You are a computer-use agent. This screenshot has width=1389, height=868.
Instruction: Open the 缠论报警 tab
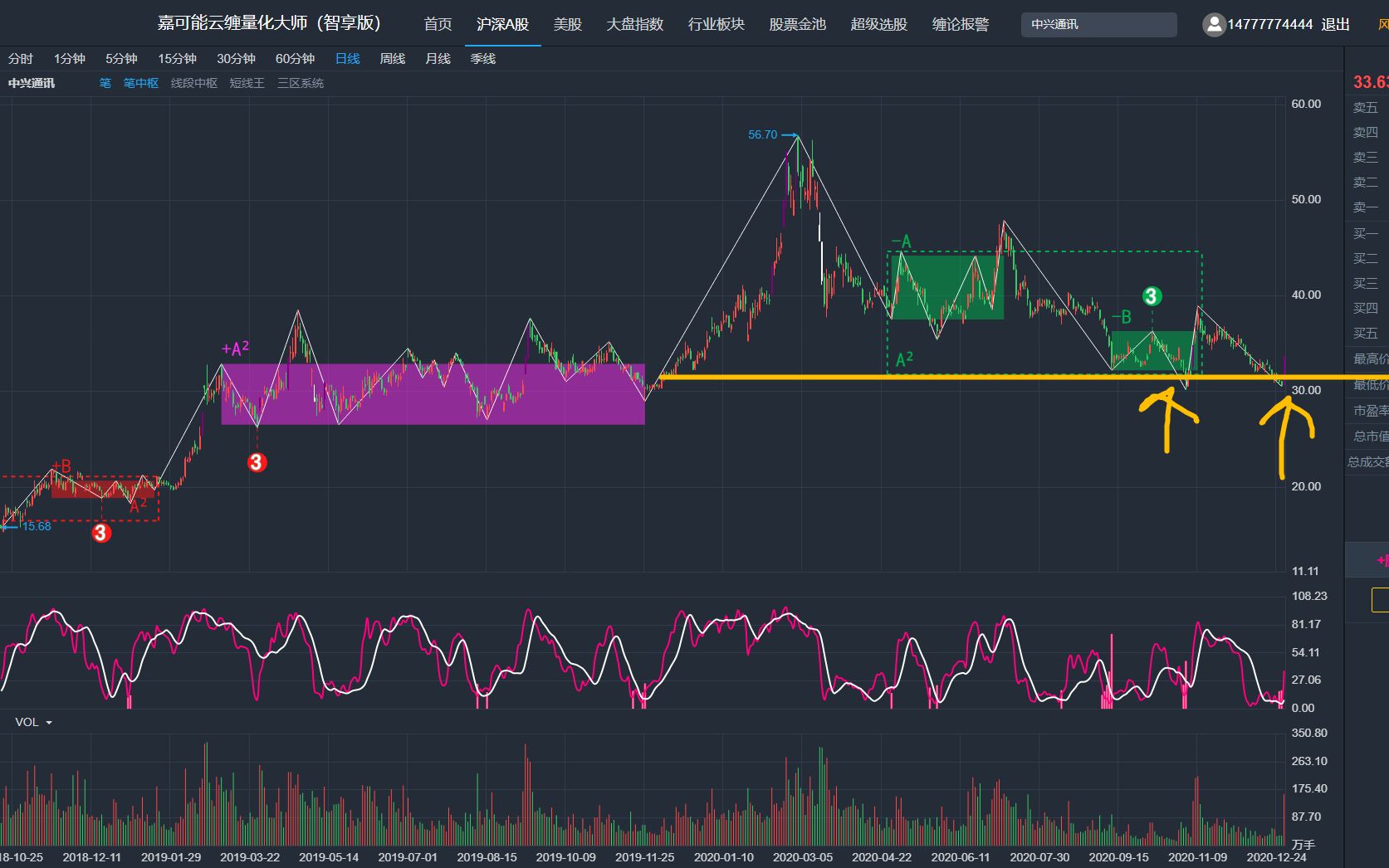coord(961,24)
